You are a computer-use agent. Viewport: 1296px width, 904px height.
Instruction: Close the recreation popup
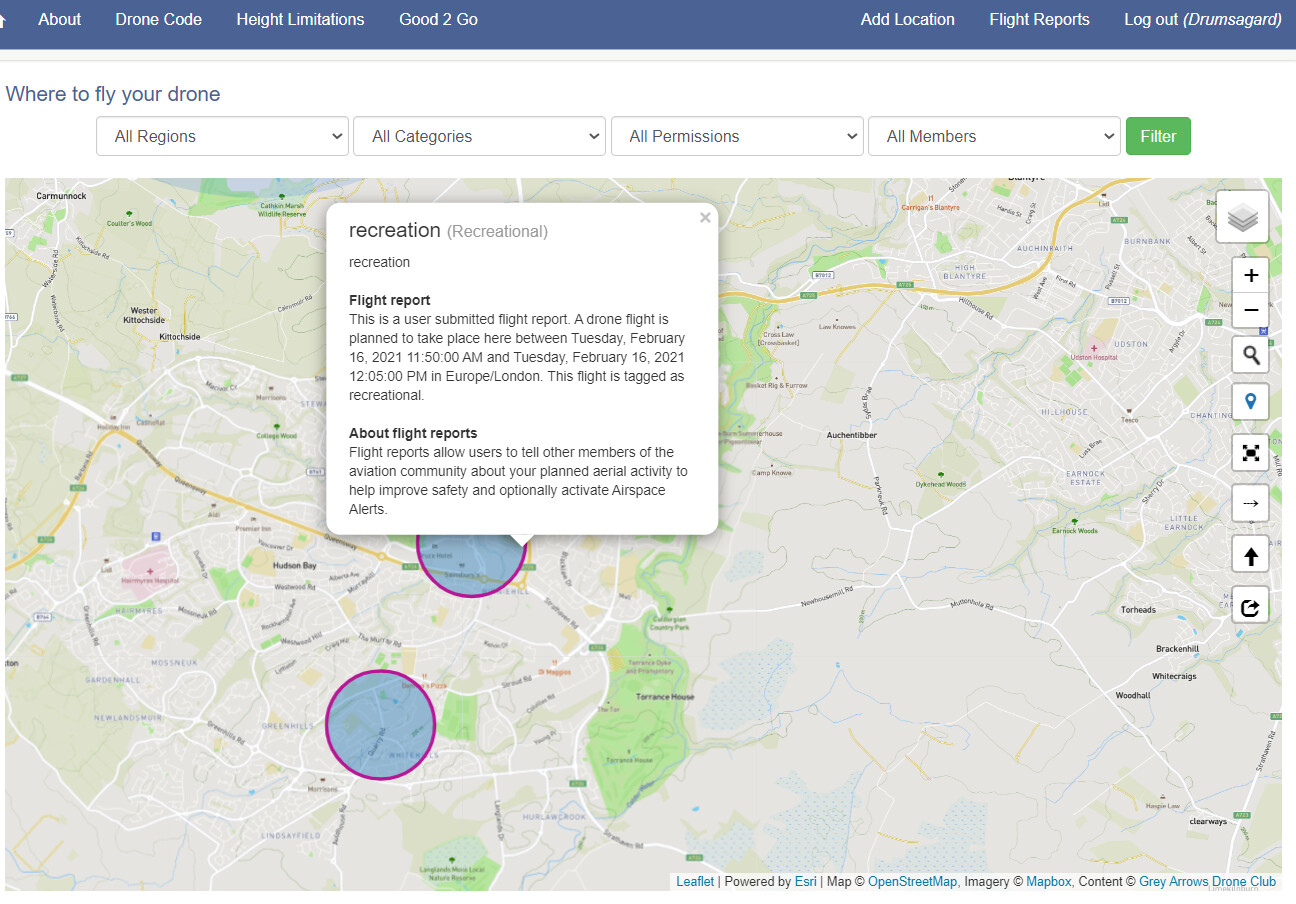click(x=705, y=218)
